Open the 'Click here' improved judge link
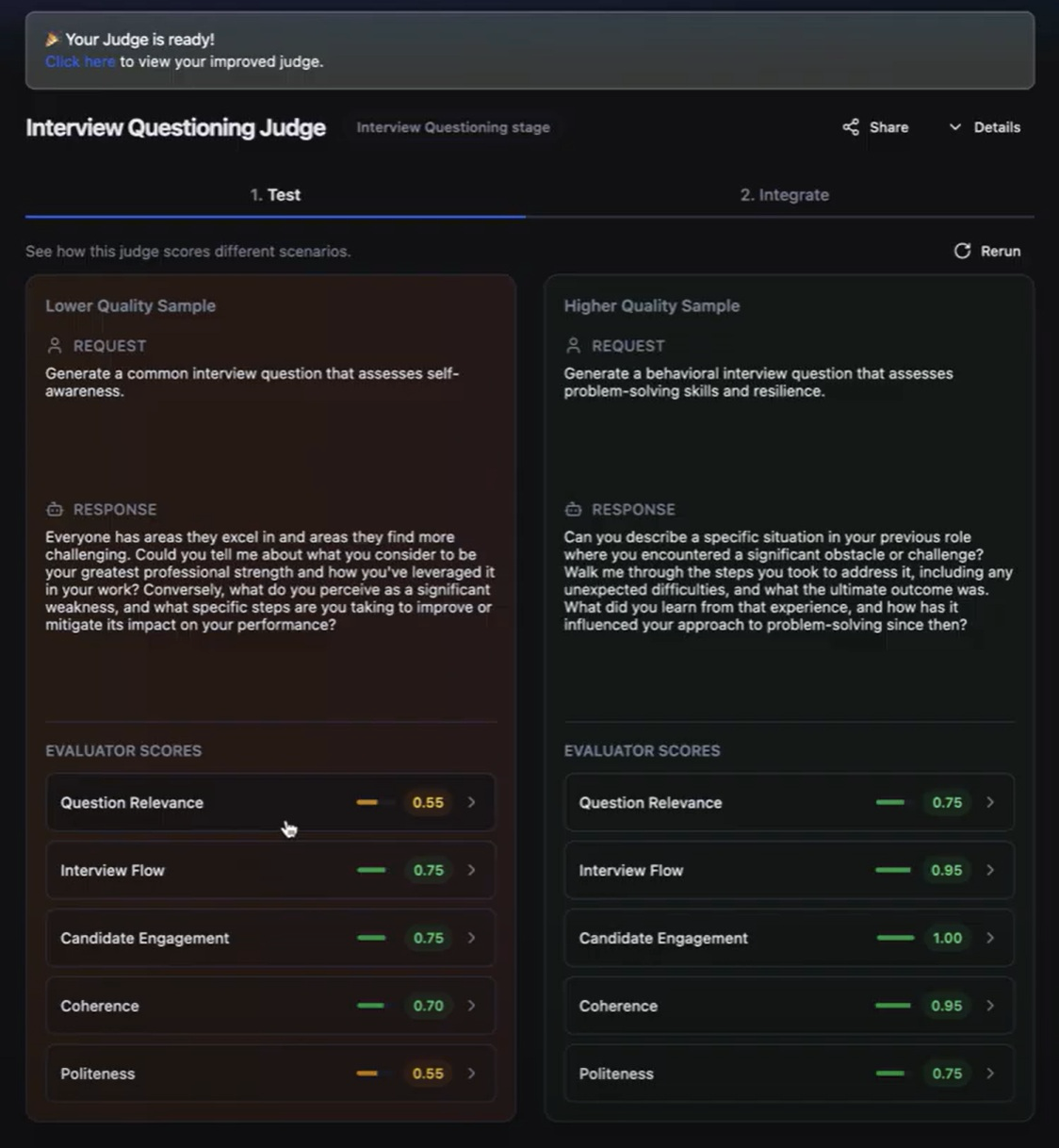Screen dimensions: 1059x1148 pyautogui.click(x=80, y=62)
